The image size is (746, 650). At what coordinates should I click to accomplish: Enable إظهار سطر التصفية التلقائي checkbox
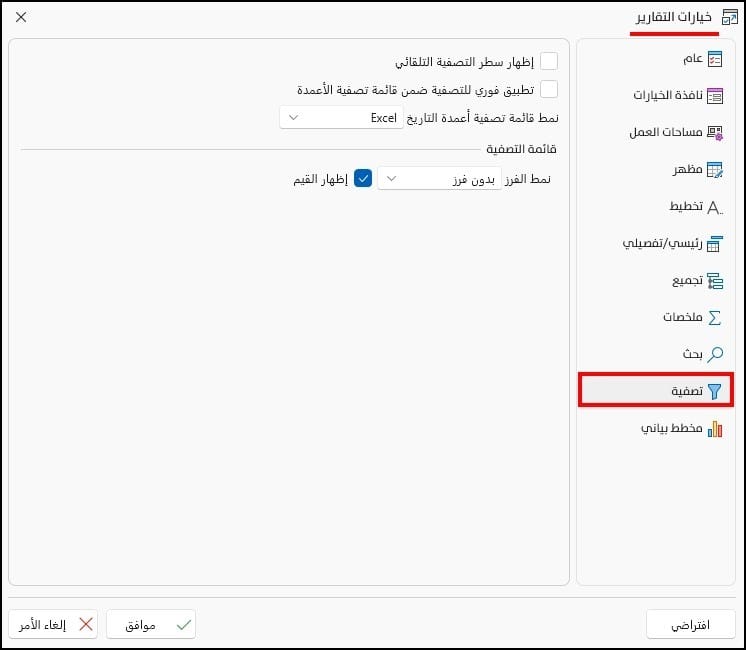pos(549,61)
